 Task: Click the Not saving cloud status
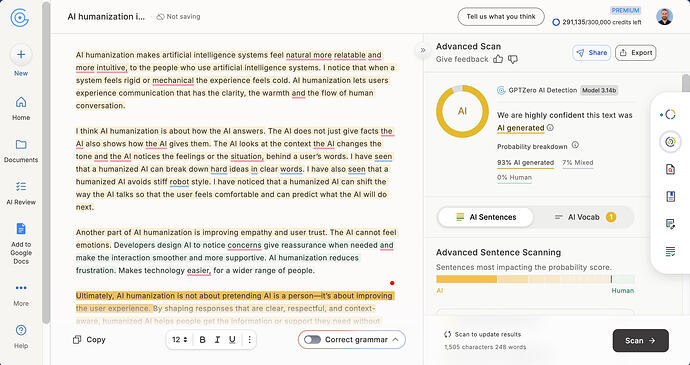coord(178,17)
